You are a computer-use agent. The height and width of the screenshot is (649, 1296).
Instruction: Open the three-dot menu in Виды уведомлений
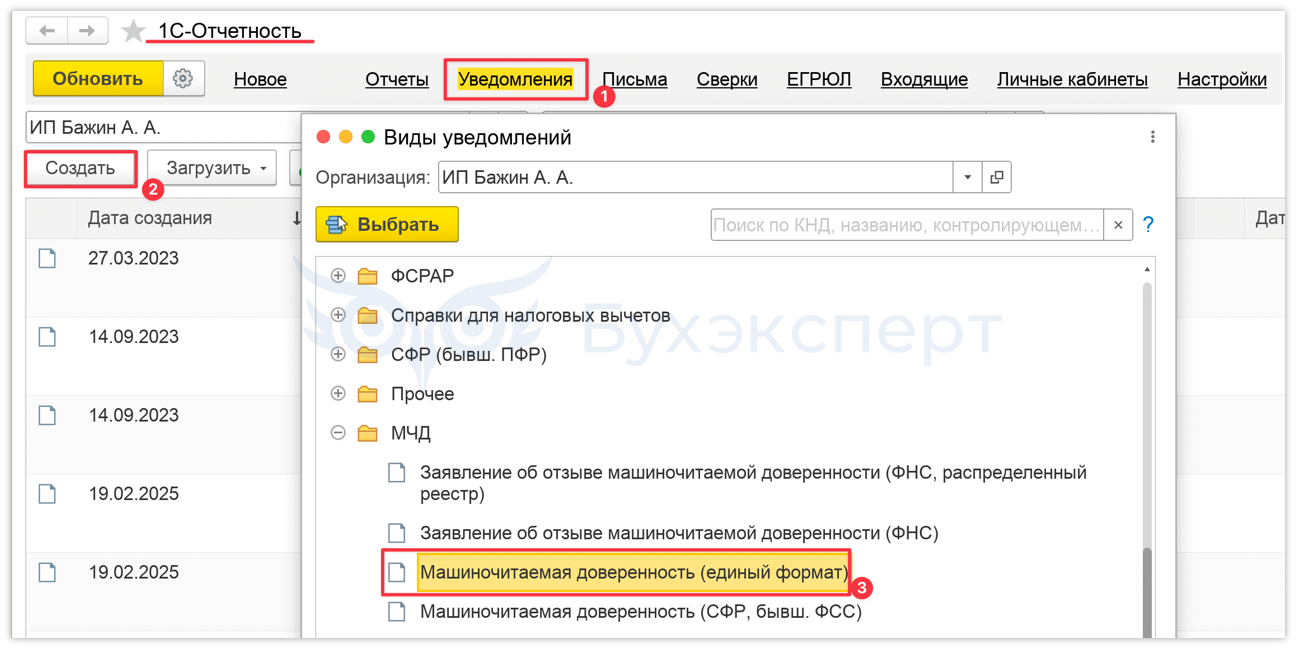point(1152,137)
